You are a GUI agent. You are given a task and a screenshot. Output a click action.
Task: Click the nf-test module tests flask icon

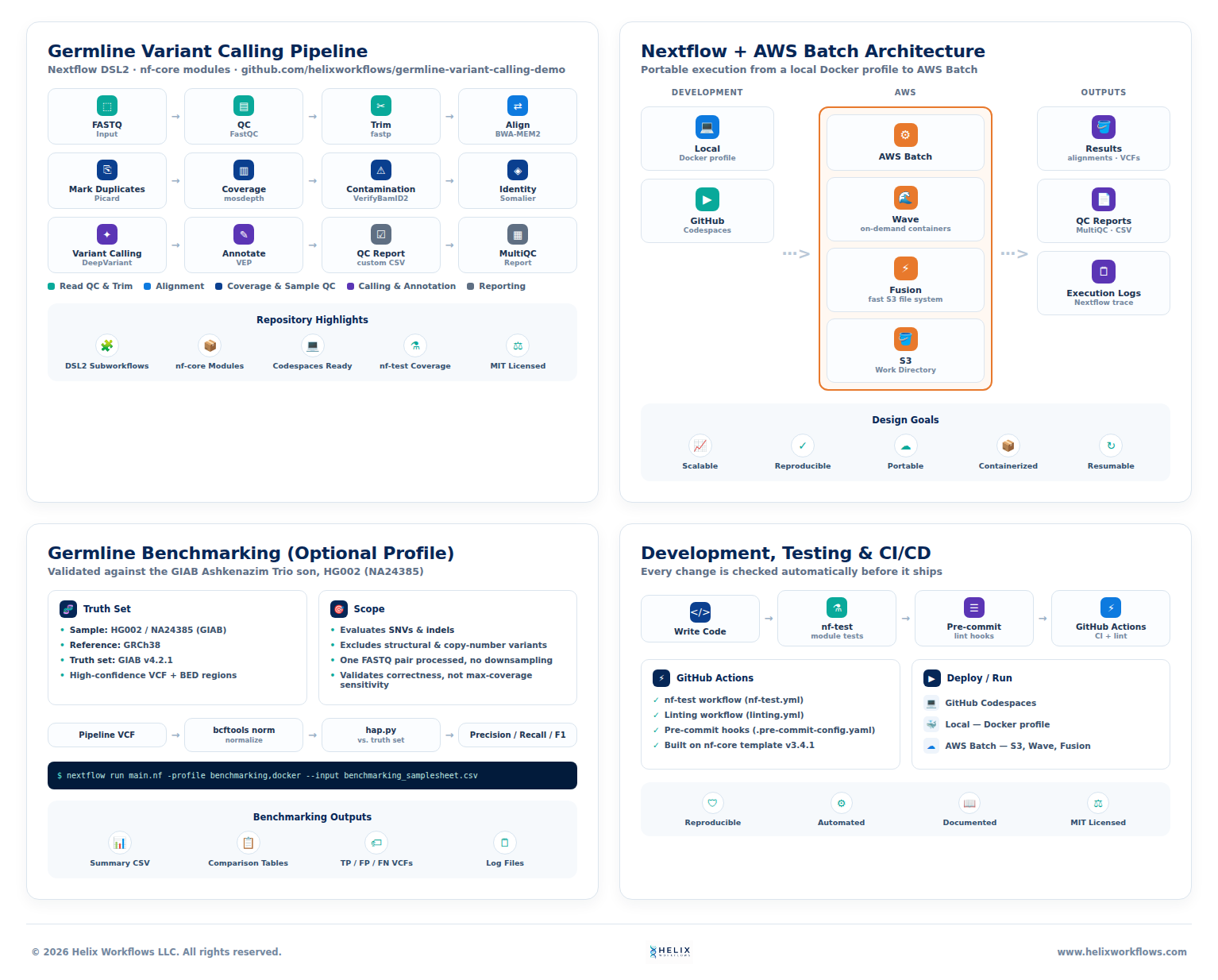[837, 608]
